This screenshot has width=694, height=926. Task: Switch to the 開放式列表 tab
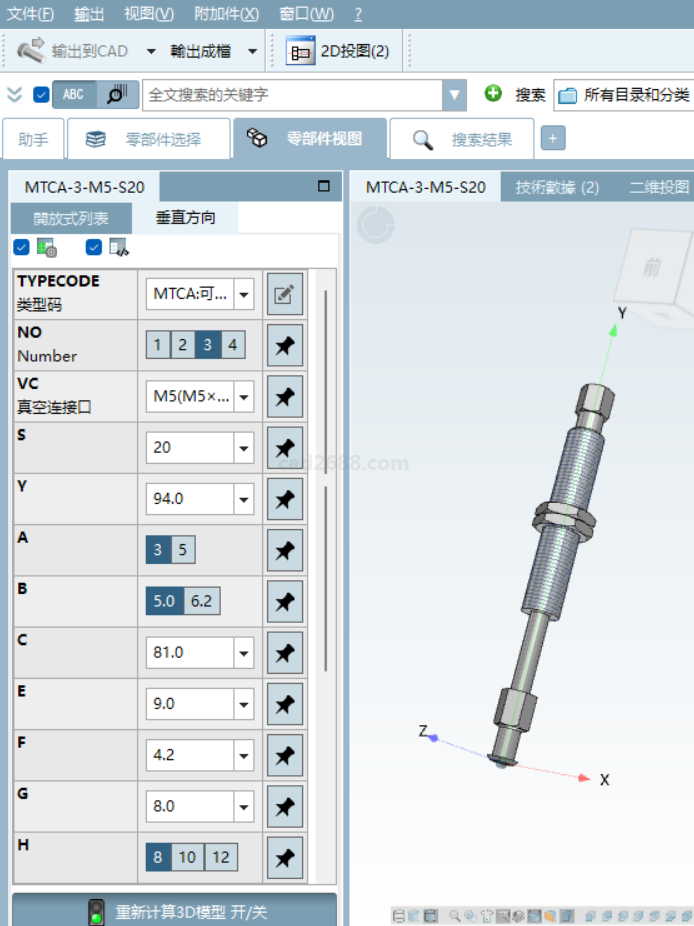click(70, 218)
